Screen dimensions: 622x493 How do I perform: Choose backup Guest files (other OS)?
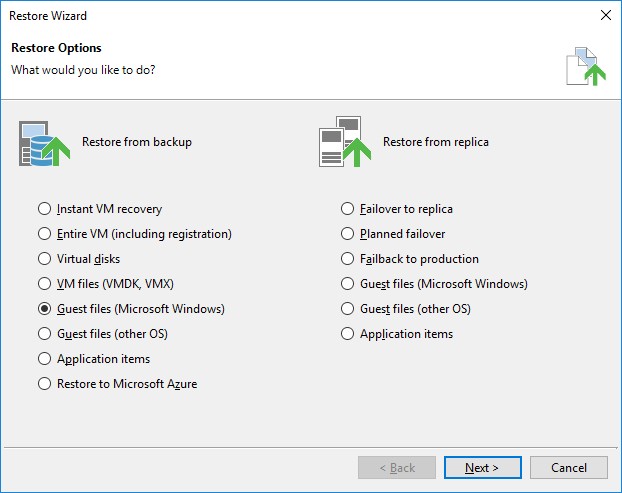(x=44, y=334)
